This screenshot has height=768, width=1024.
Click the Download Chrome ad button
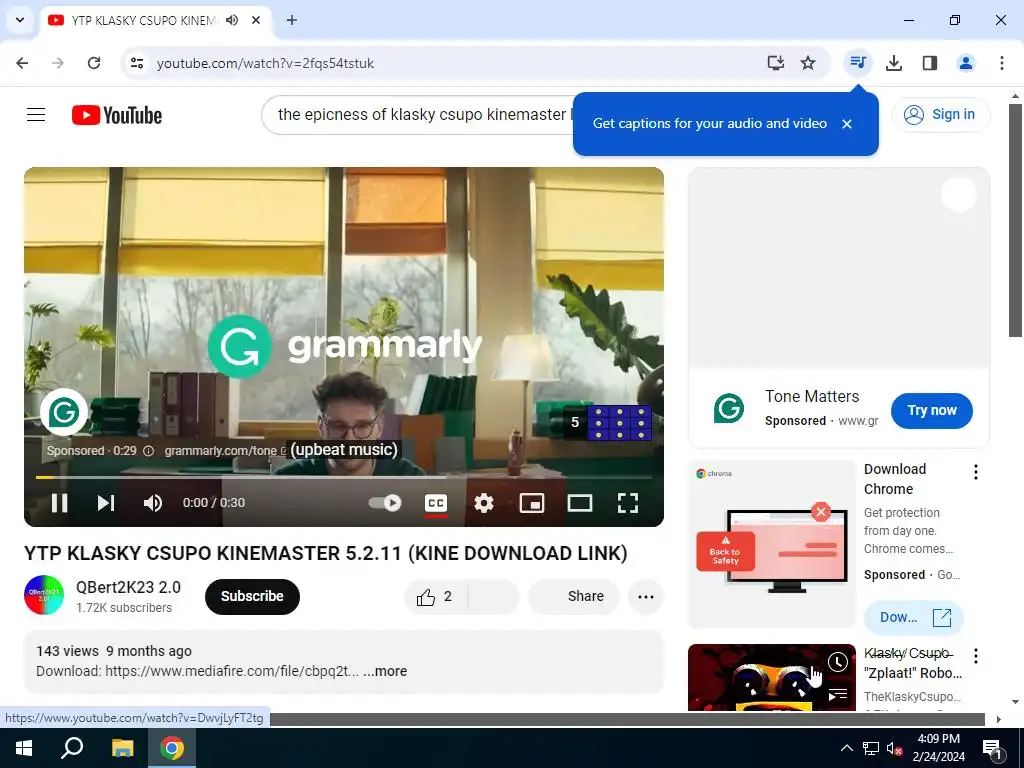914,617
